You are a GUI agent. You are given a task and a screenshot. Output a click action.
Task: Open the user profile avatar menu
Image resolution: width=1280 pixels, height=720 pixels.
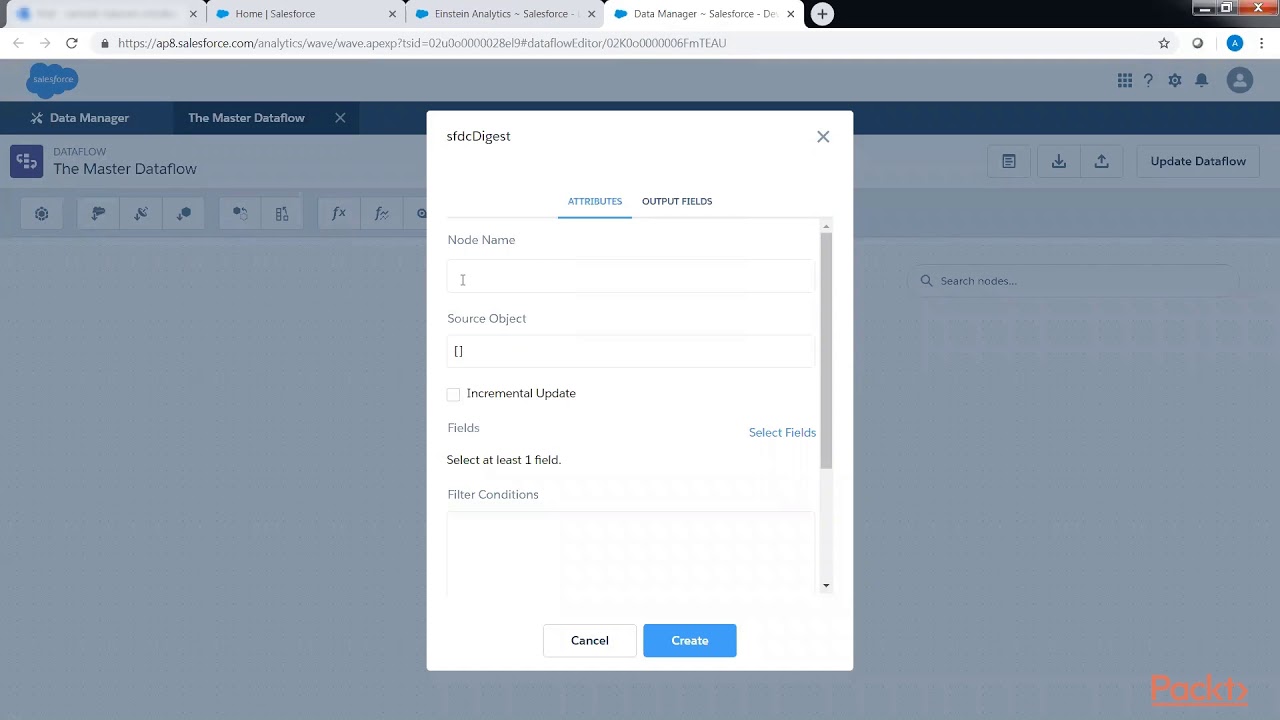click(x=1240, y=80)
